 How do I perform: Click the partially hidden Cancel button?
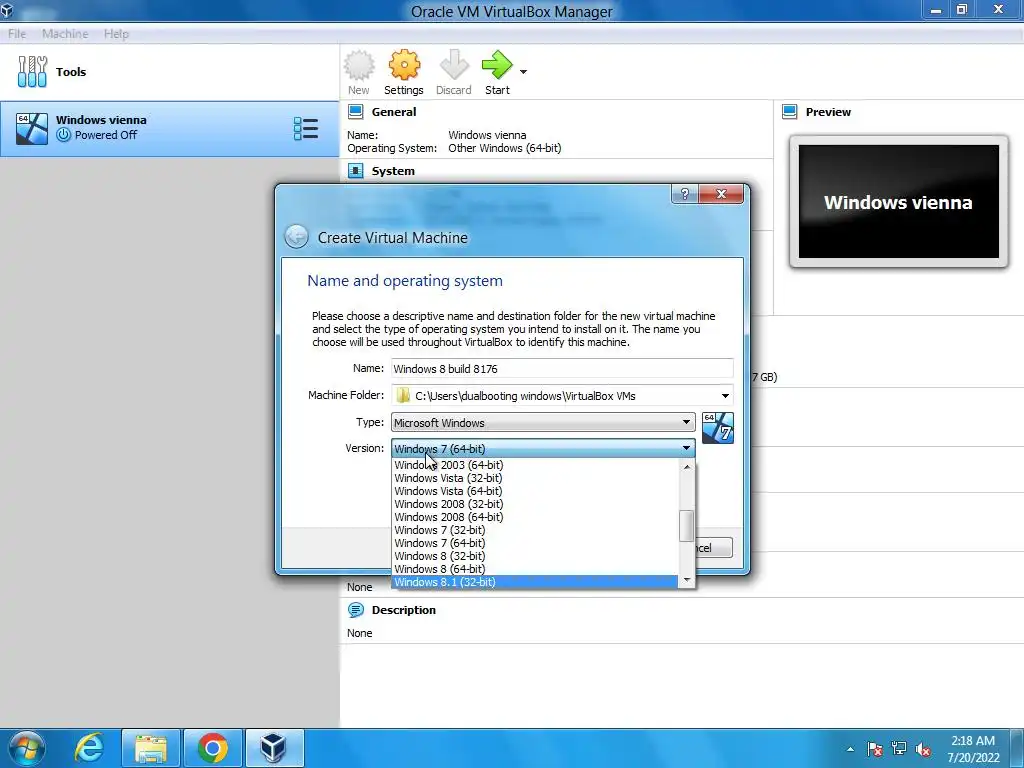click(714, 548)
